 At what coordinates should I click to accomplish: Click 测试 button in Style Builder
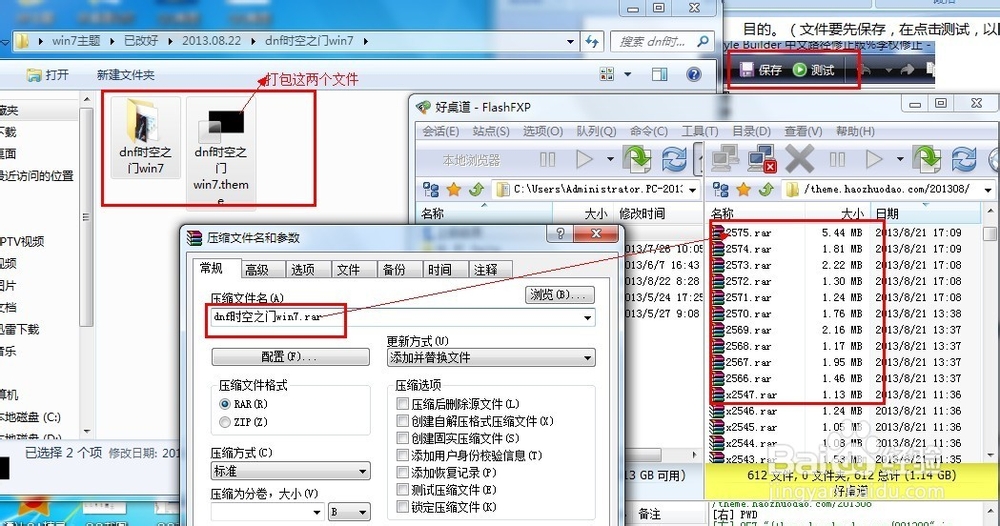(814, 69)
